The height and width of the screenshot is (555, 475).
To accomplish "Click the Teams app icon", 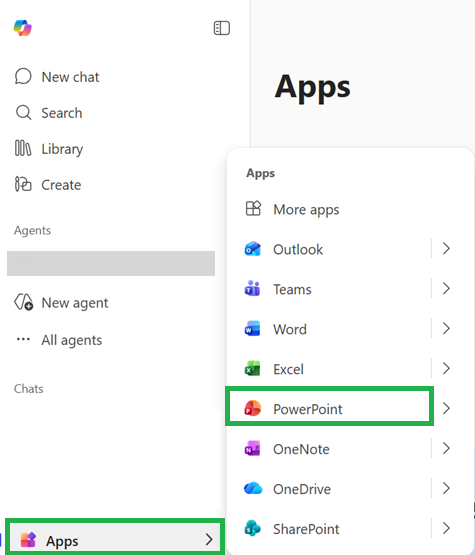I will click(252, 288).
